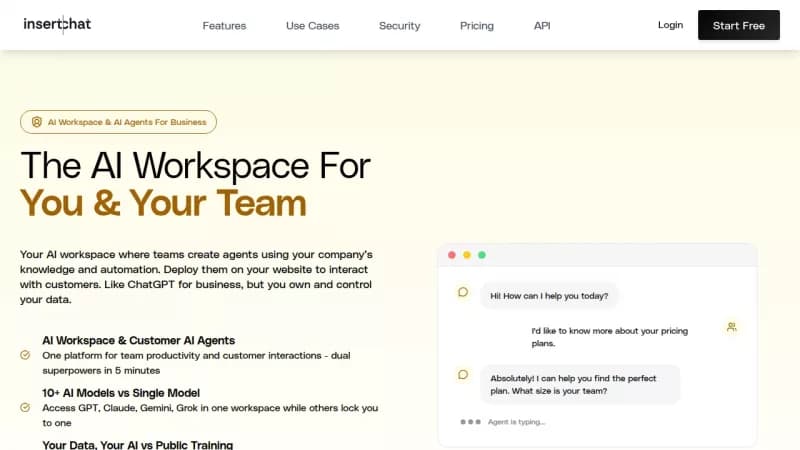Click 'Your Data, Your AI vs Public Training' title

coord(137,444)
